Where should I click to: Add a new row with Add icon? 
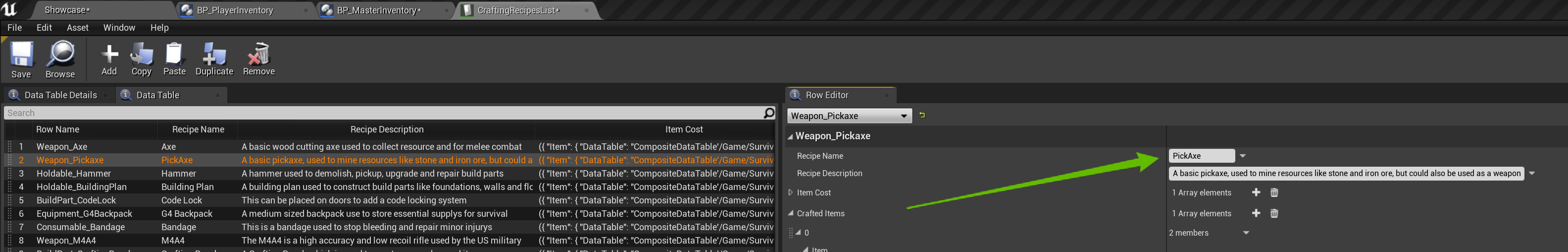109,59
